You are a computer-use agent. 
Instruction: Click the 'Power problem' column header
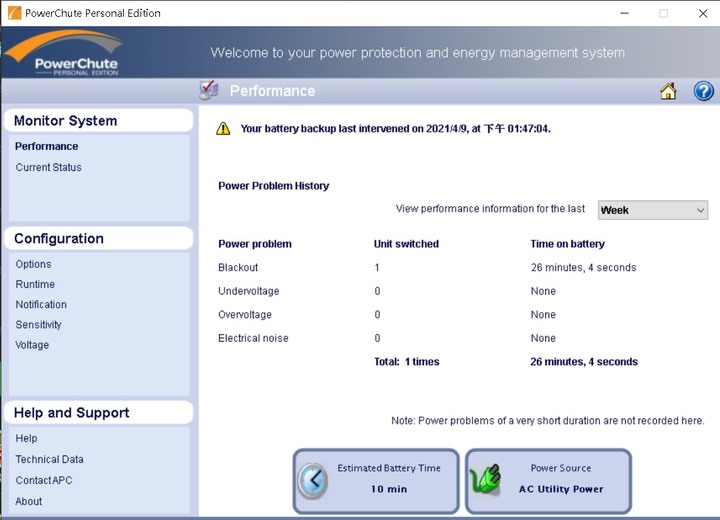click(x=255, y=244)
